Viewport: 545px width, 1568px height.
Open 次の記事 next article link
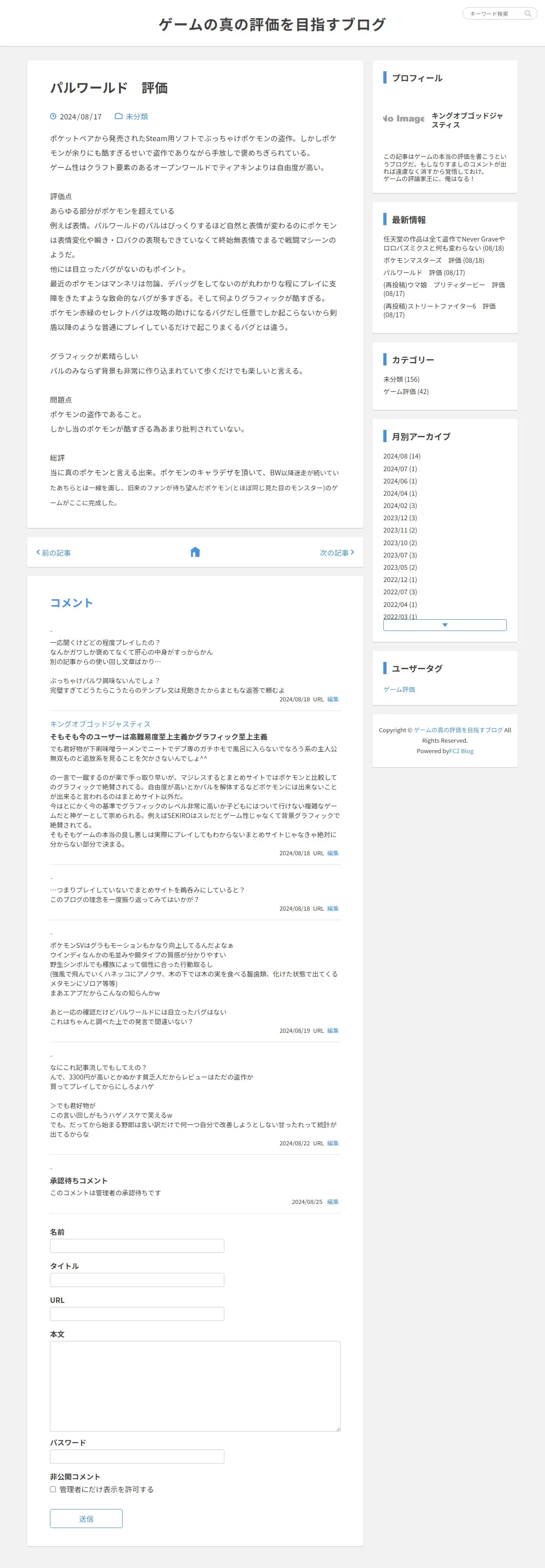point(337,552)
